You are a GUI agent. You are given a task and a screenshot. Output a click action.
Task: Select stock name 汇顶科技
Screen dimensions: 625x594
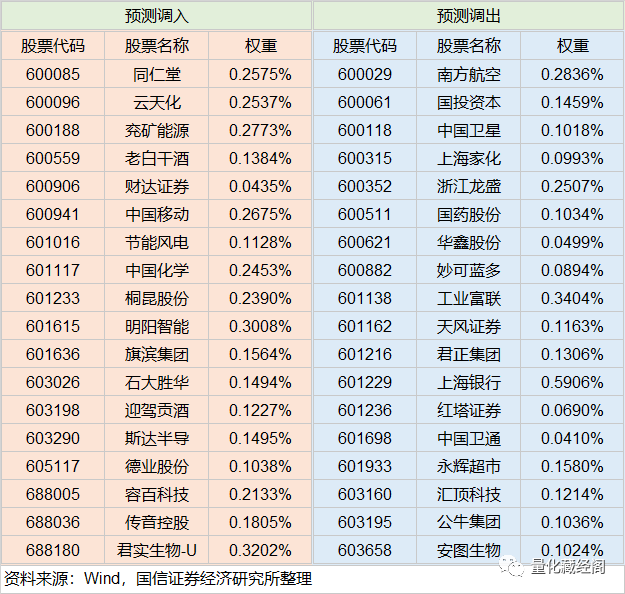pyautogui.click(x=469, y=494)
